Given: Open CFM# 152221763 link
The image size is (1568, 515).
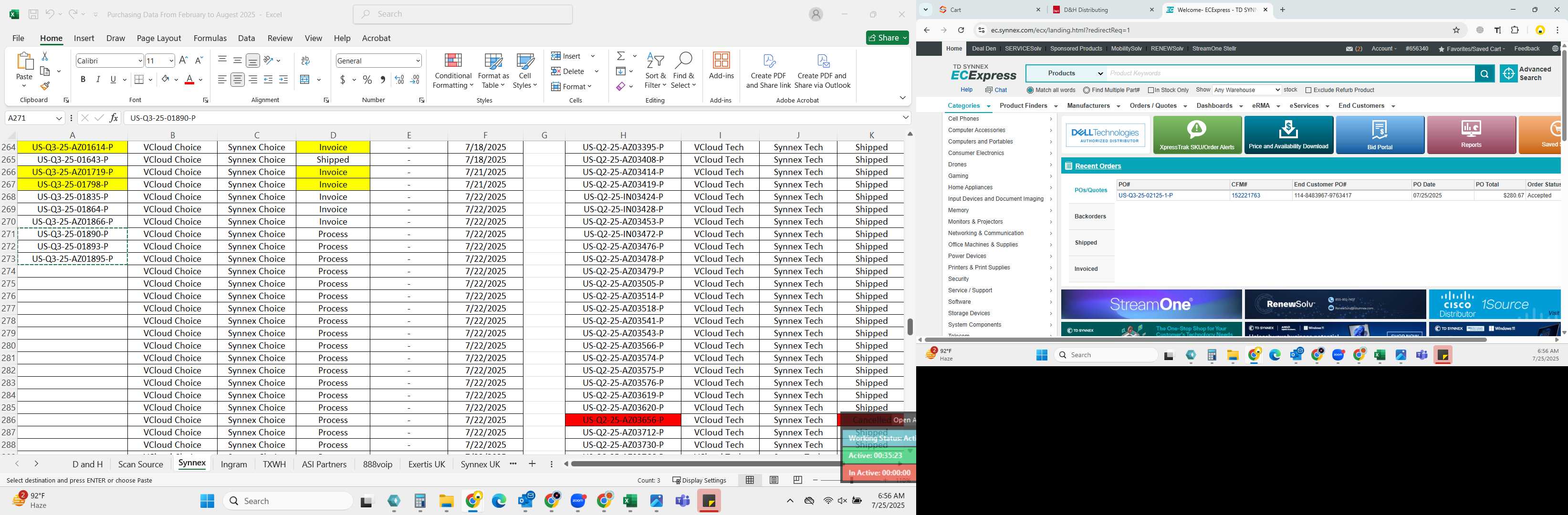Looking at the screenshot, I should coord(1245,196).
